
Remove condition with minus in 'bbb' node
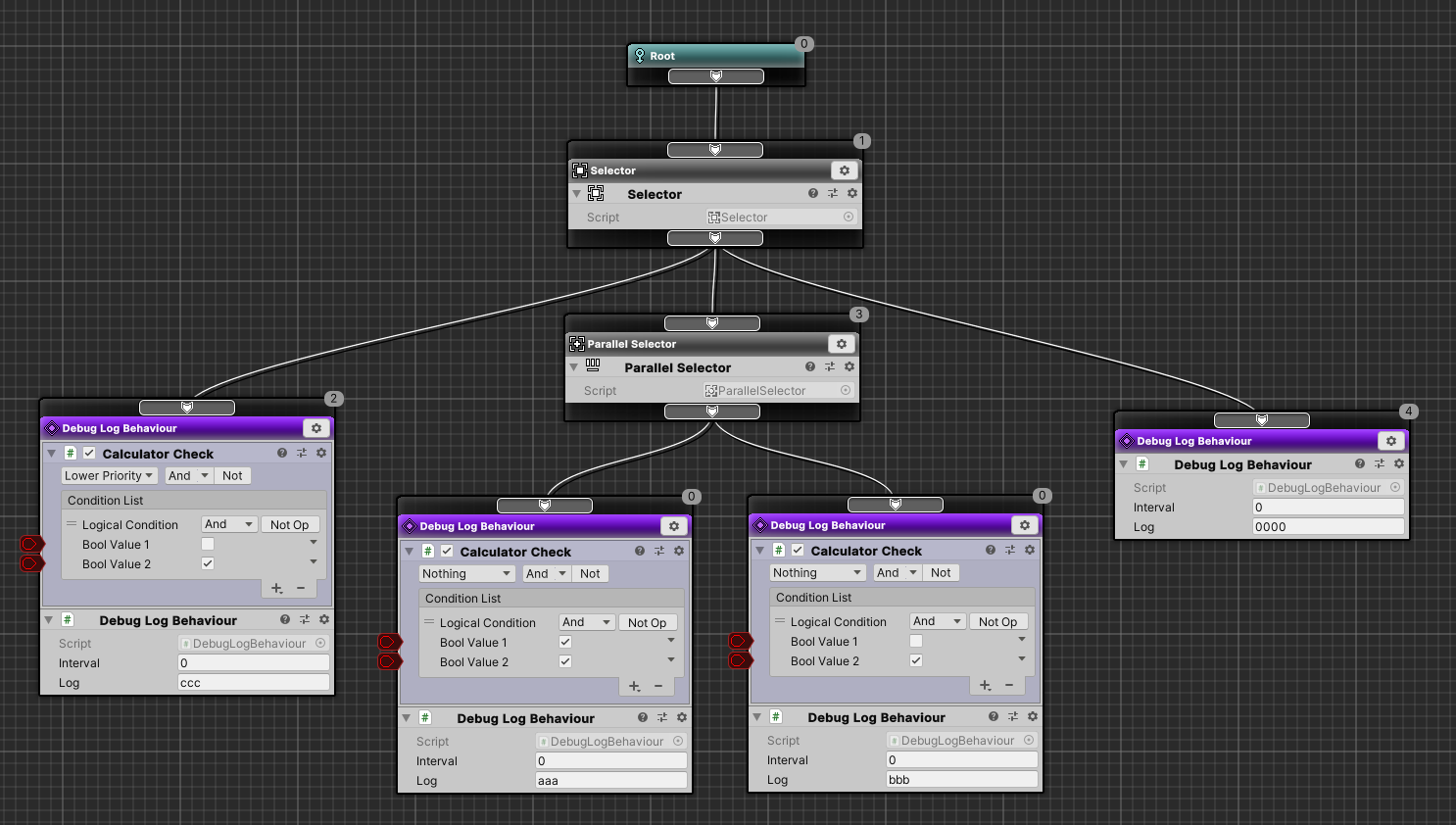point(1009,685)
